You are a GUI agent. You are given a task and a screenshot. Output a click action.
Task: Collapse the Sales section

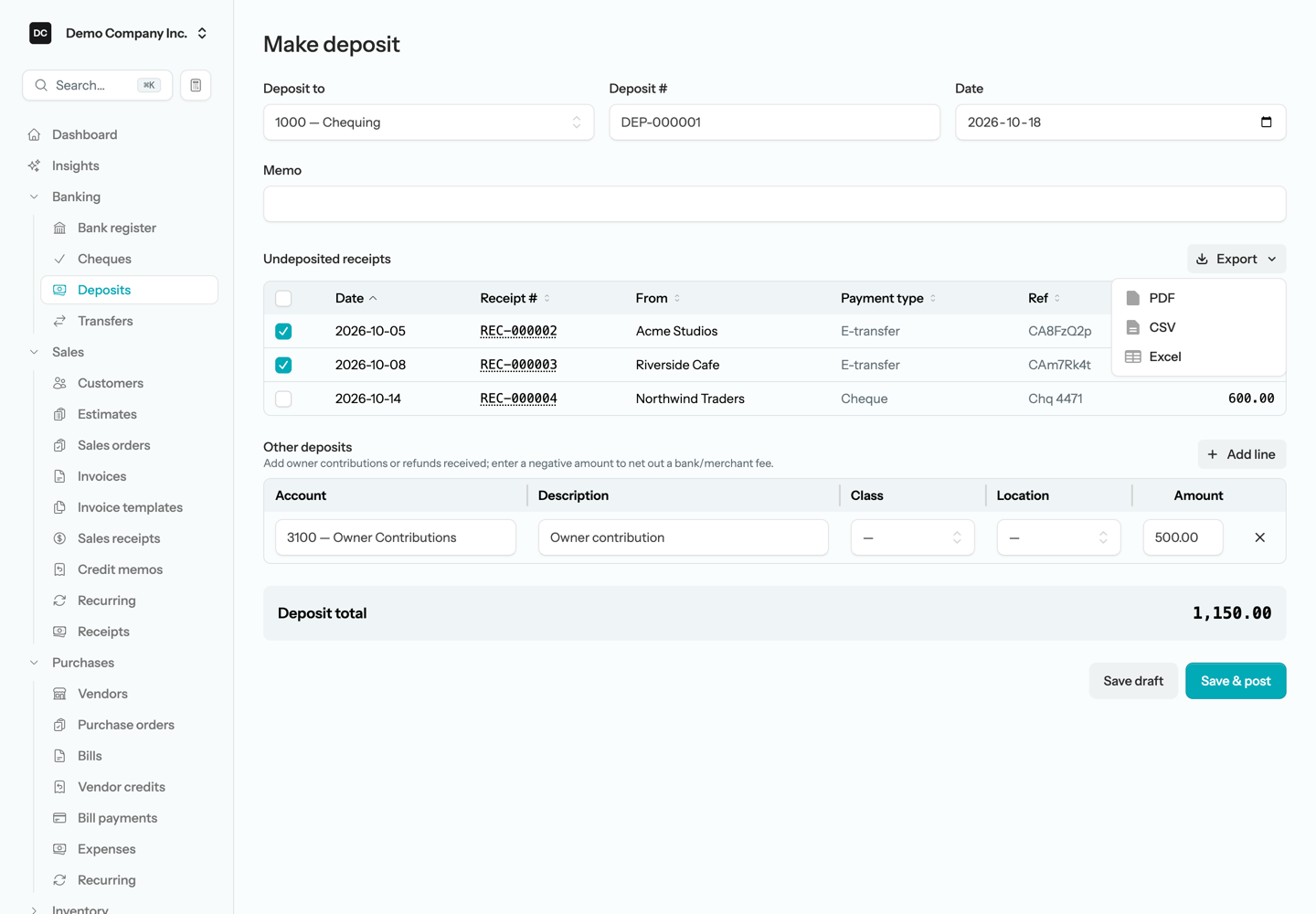[x=68, y=352]
